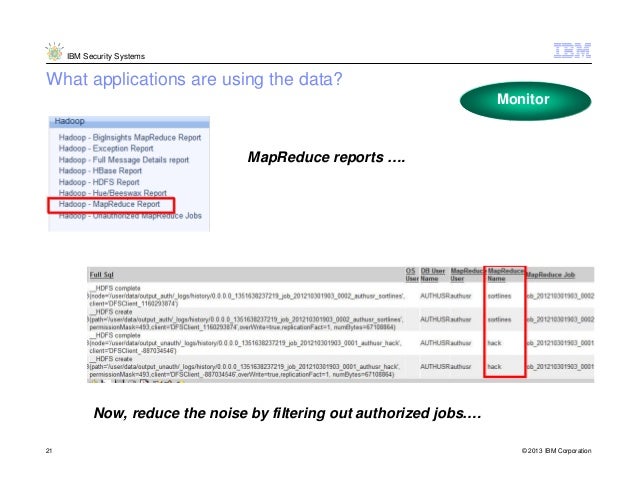Click Full Sql text of HDFS complete hack row

click(x=245, y=343)
